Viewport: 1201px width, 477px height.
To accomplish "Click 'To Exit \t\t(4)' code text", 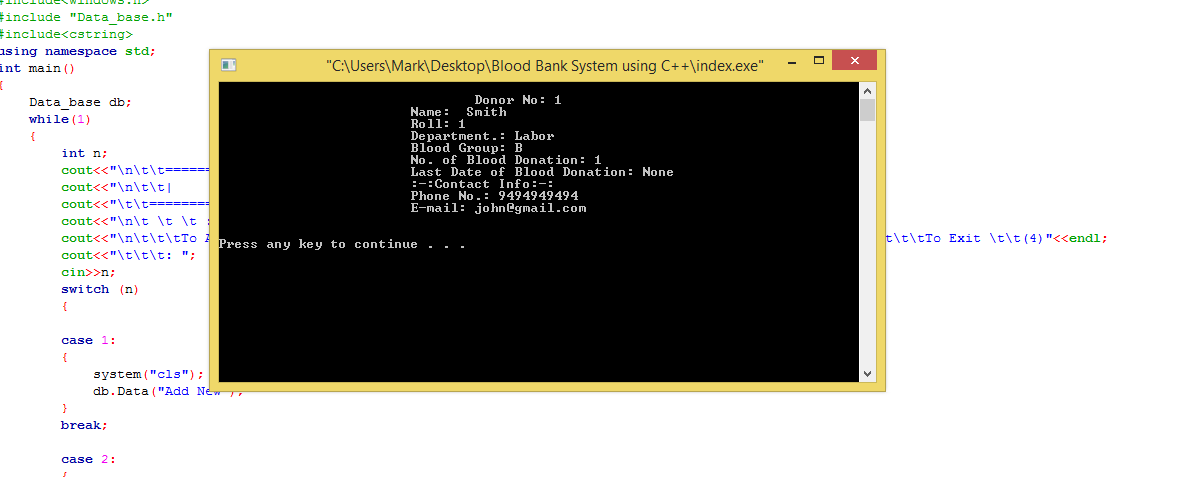I will pos(982,238).
